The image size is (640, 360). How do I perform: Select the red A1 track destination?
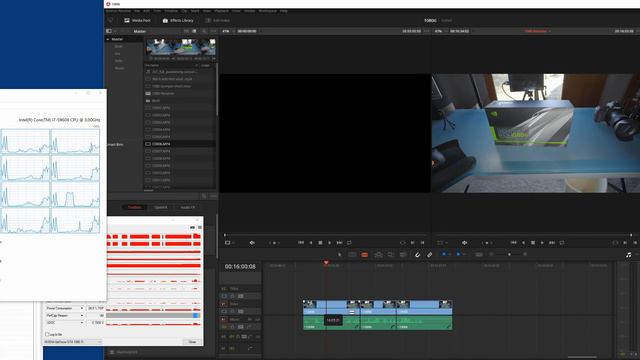(223, 319)
